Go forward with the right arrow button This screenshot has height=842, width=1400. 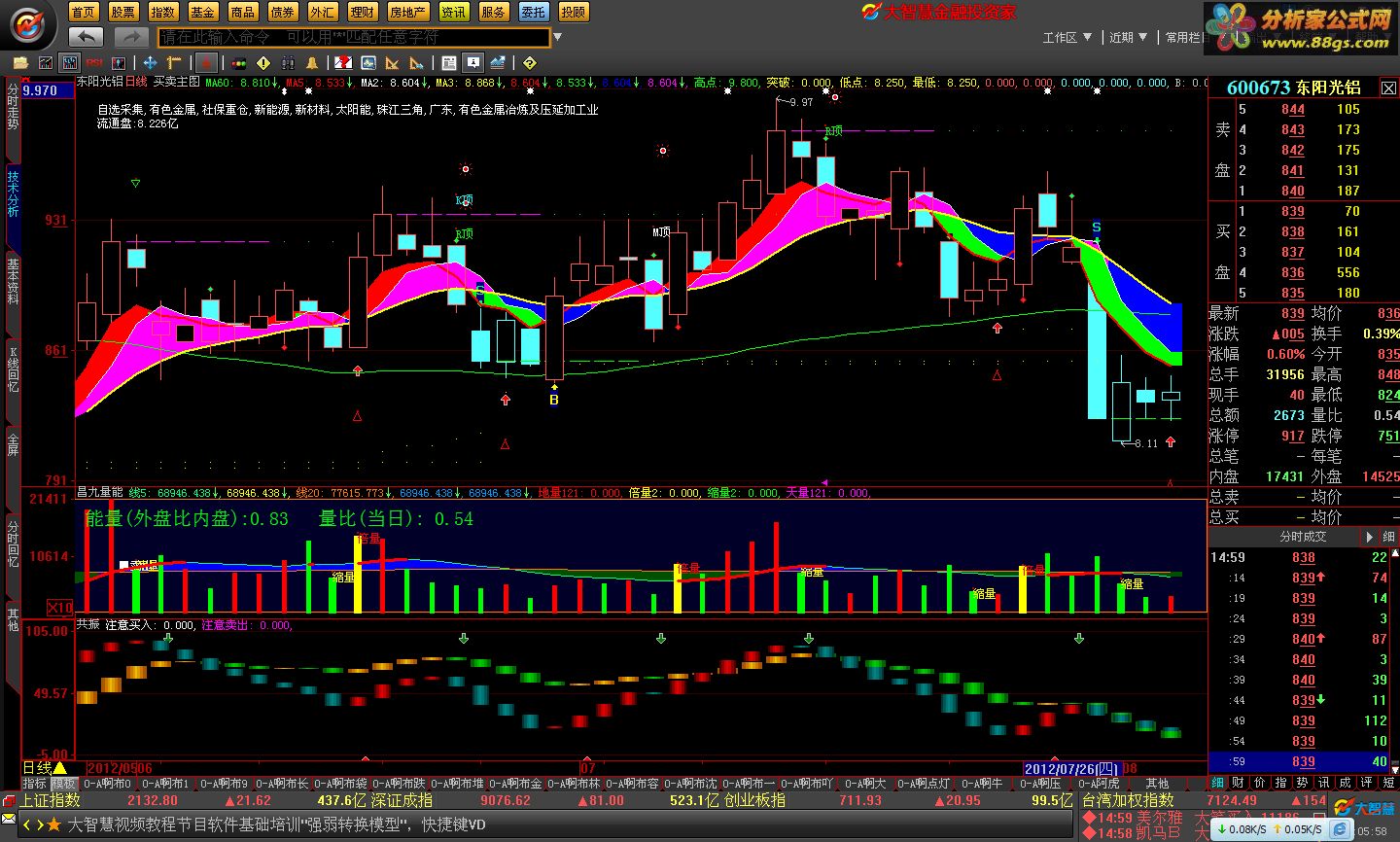point(130,37)
